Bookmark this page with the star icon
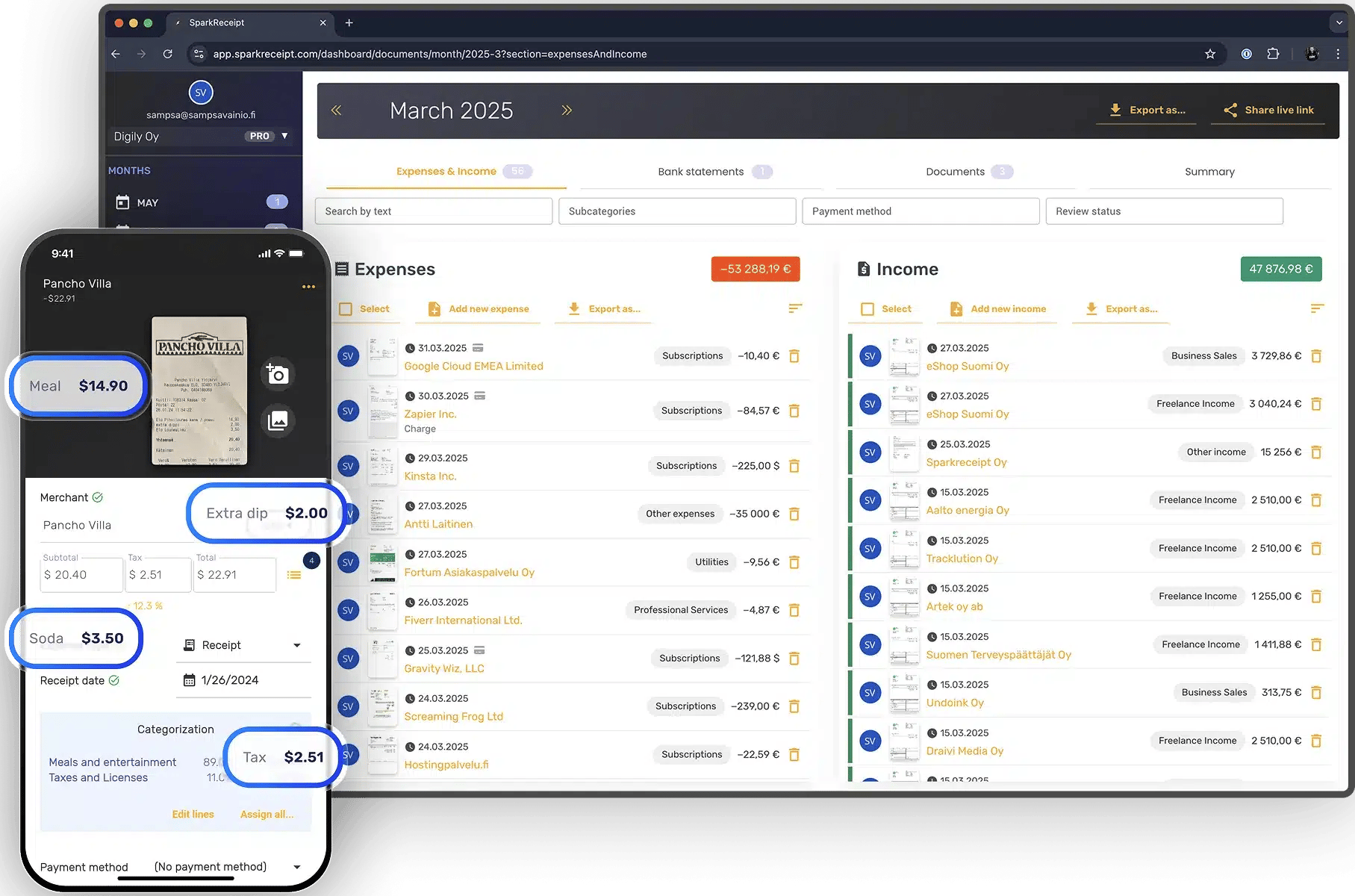 (x=1210, y=54)
